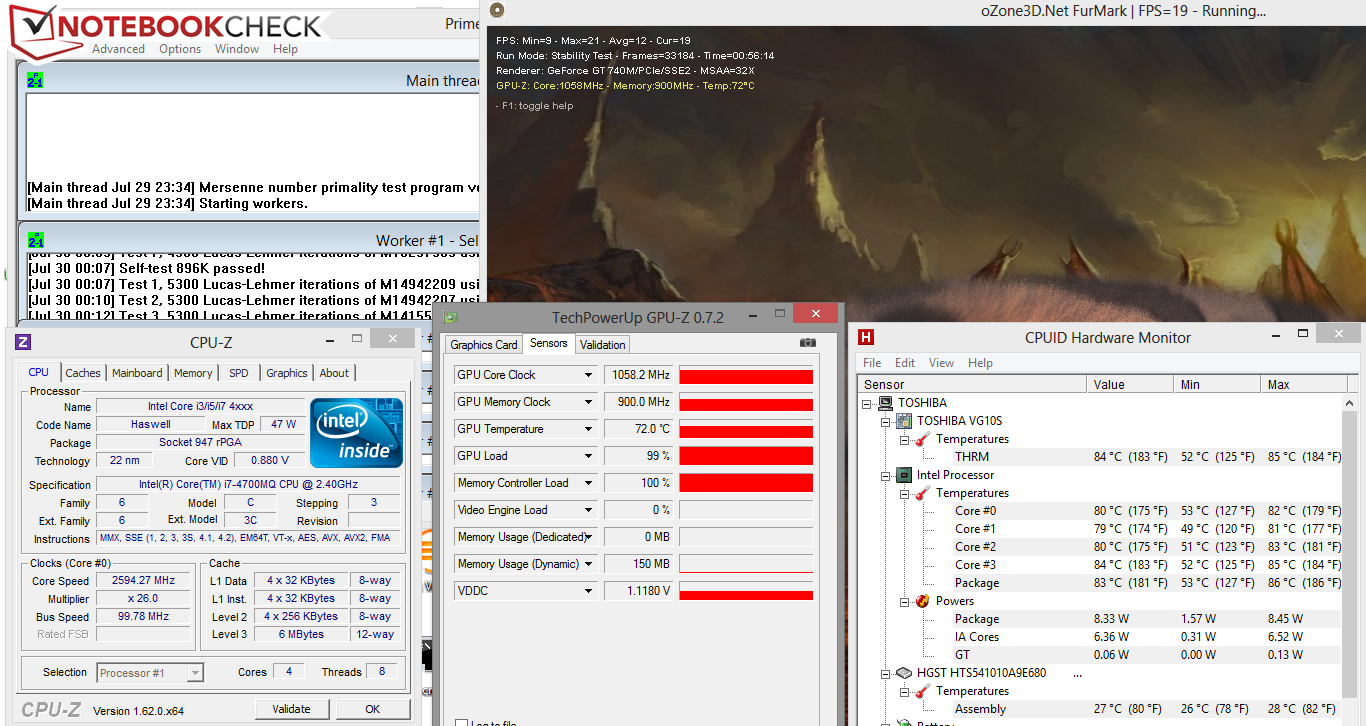Open the Validation tab in GPU-Z
Viewport: 1366px width, 726px height.
point(603,345)
